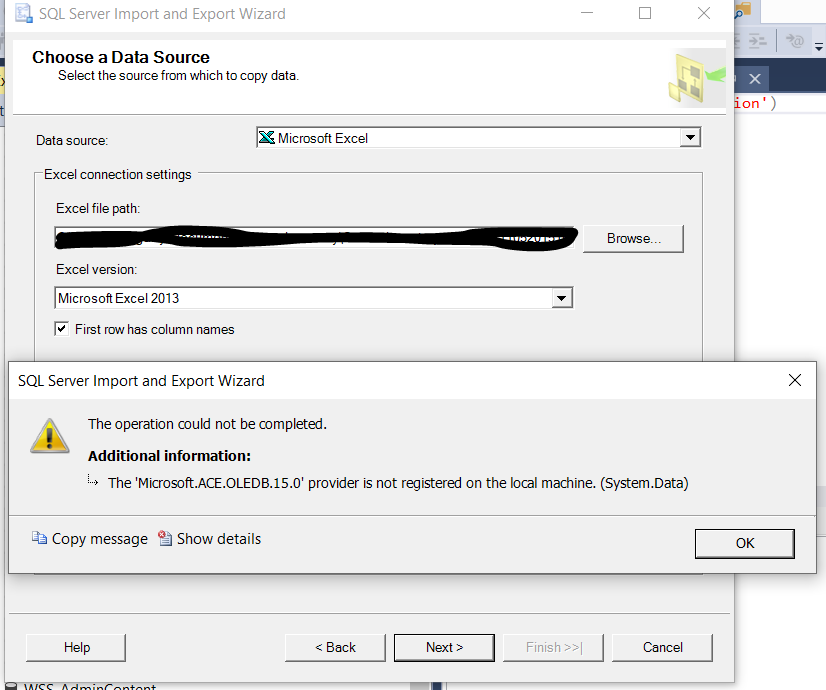Minimize the Import and Export Wizard window

[x=587, y=13]
